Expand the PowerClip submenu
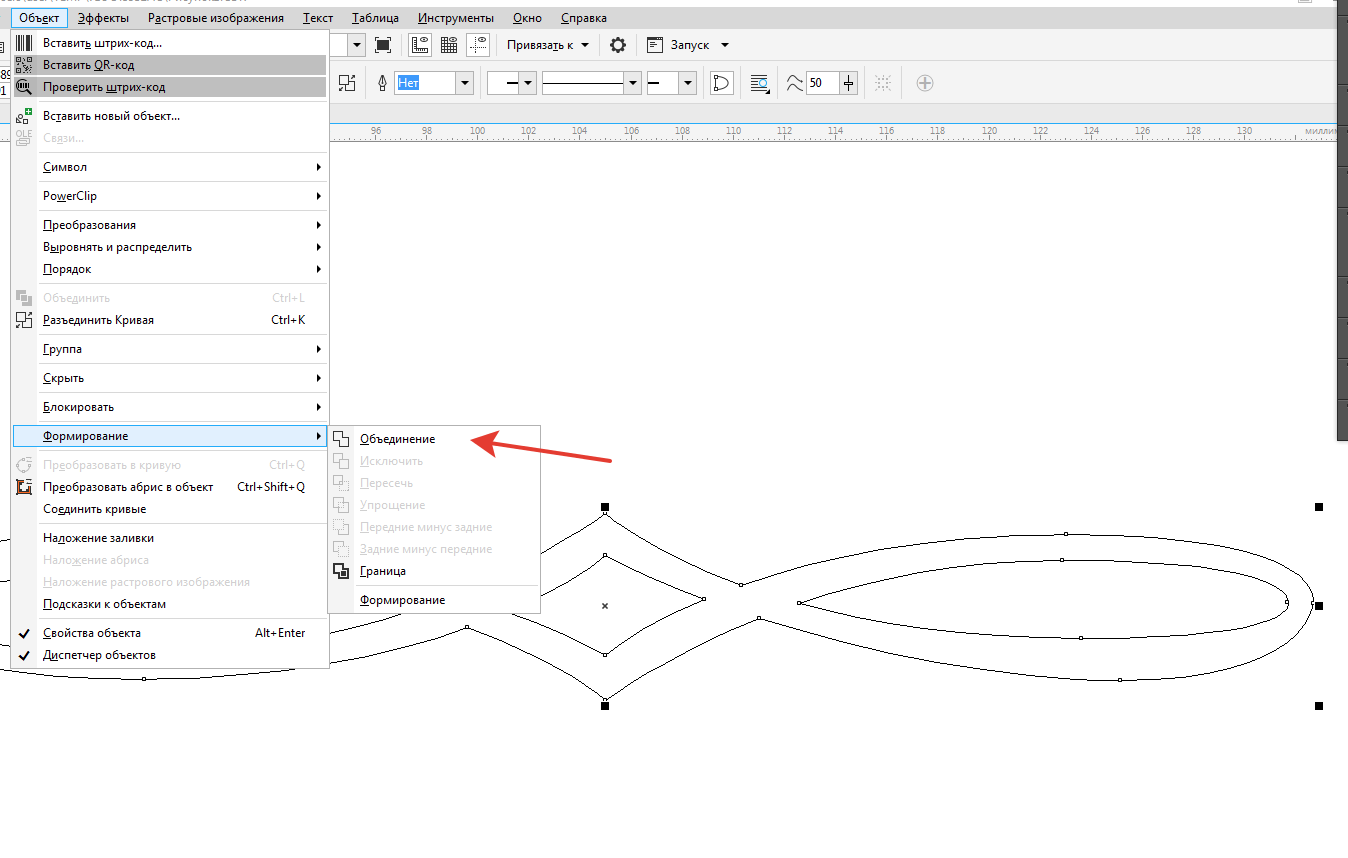Image resolution: width=1348 pixels, height=858 pixels. [x=170, y=196]
